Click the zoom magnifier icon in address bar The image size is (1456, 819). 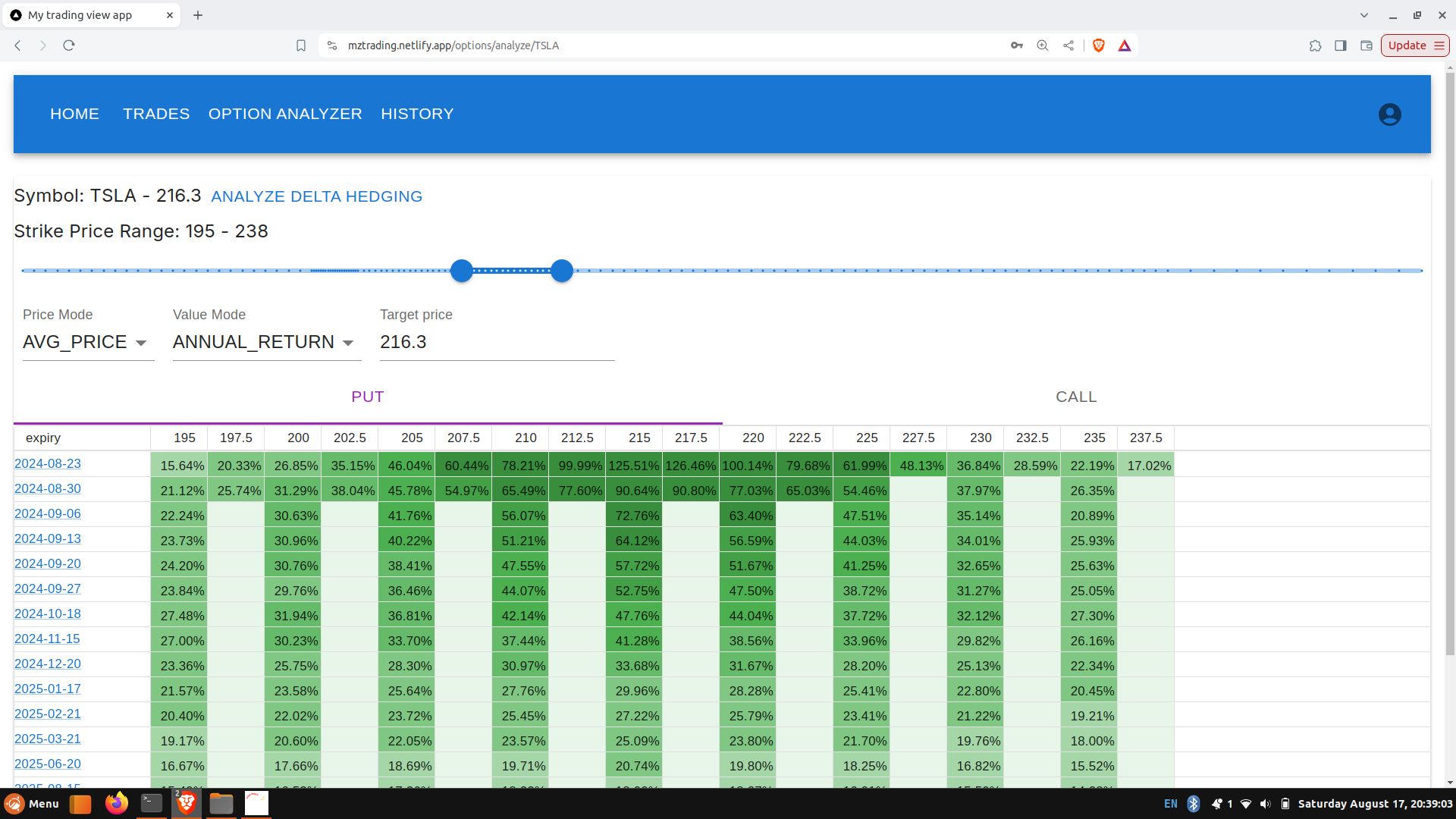(x=1043, y=45)
